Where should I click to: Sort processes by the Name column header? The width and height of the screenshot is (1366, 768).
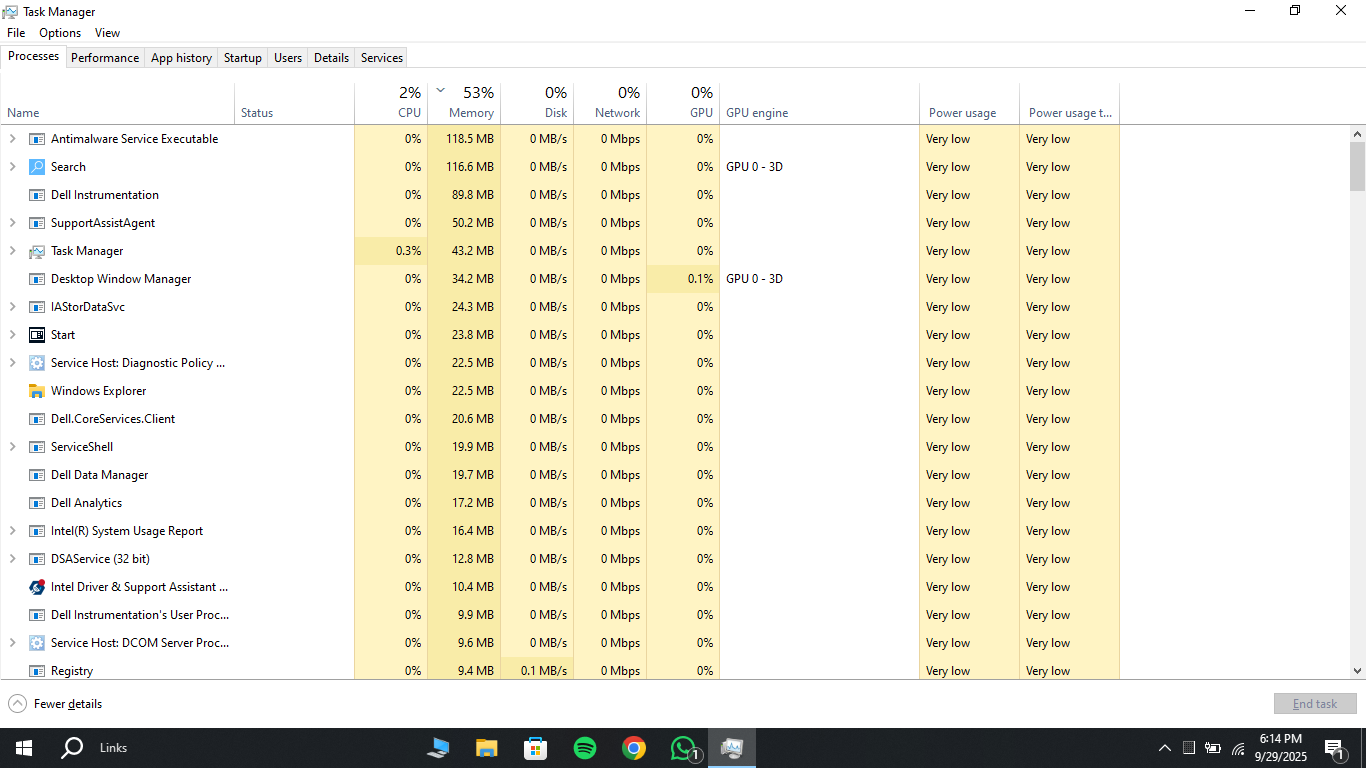[118, 103]
